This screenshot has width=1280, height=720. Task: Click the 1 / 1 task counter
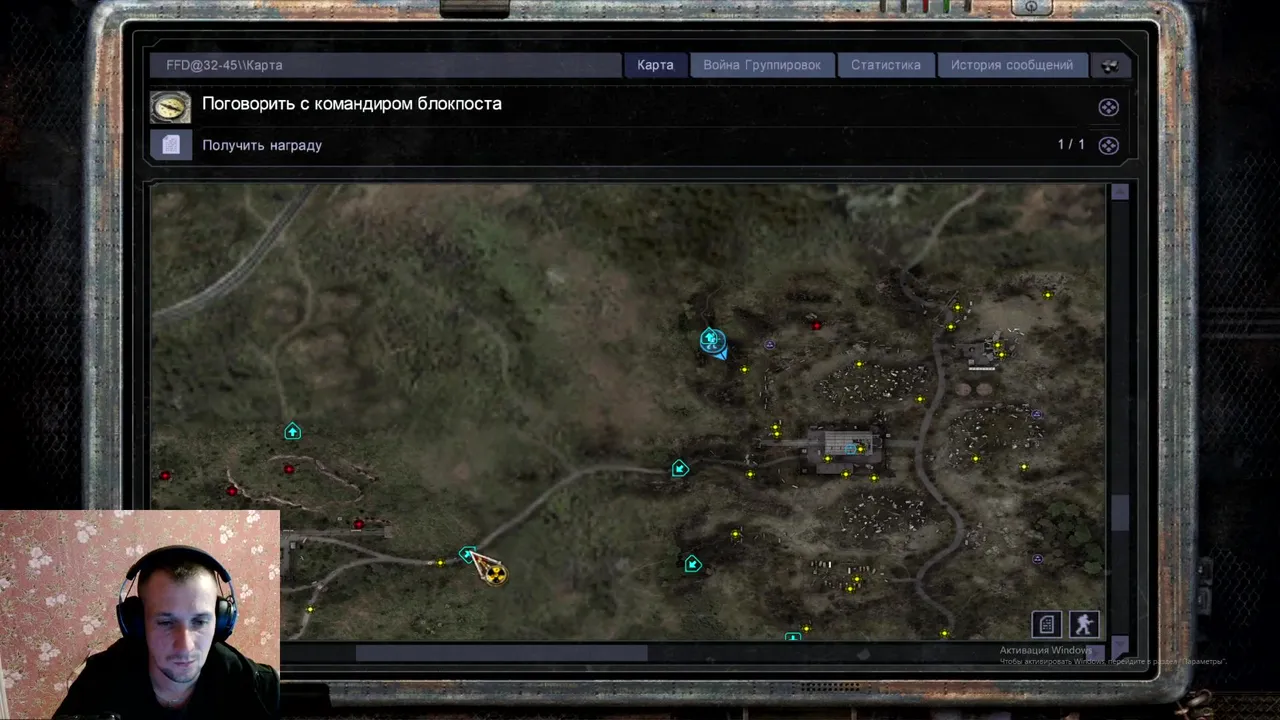(x=1071, y=145)
